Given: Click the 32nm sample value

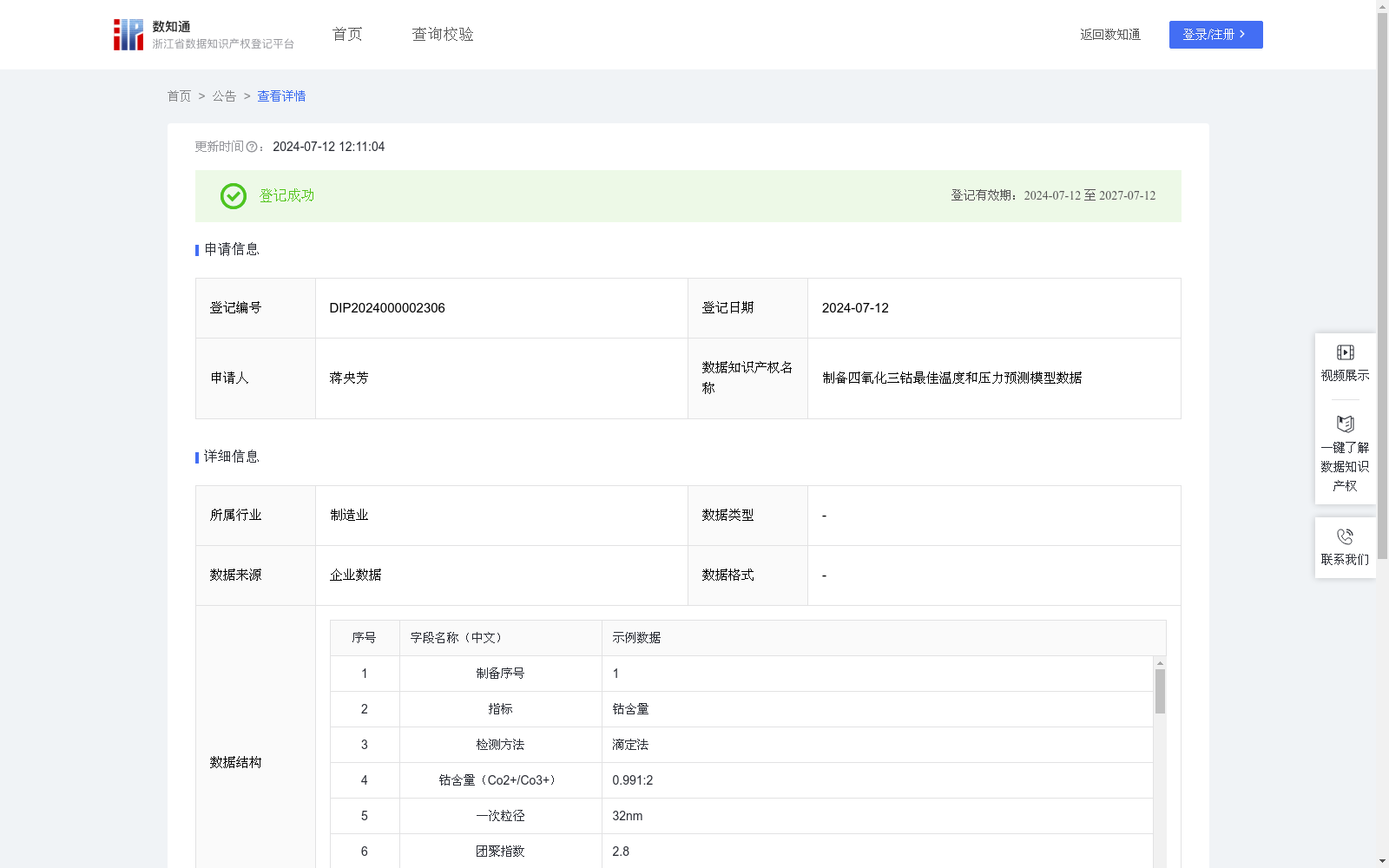Looking at the screenshot, I should 628,816.
